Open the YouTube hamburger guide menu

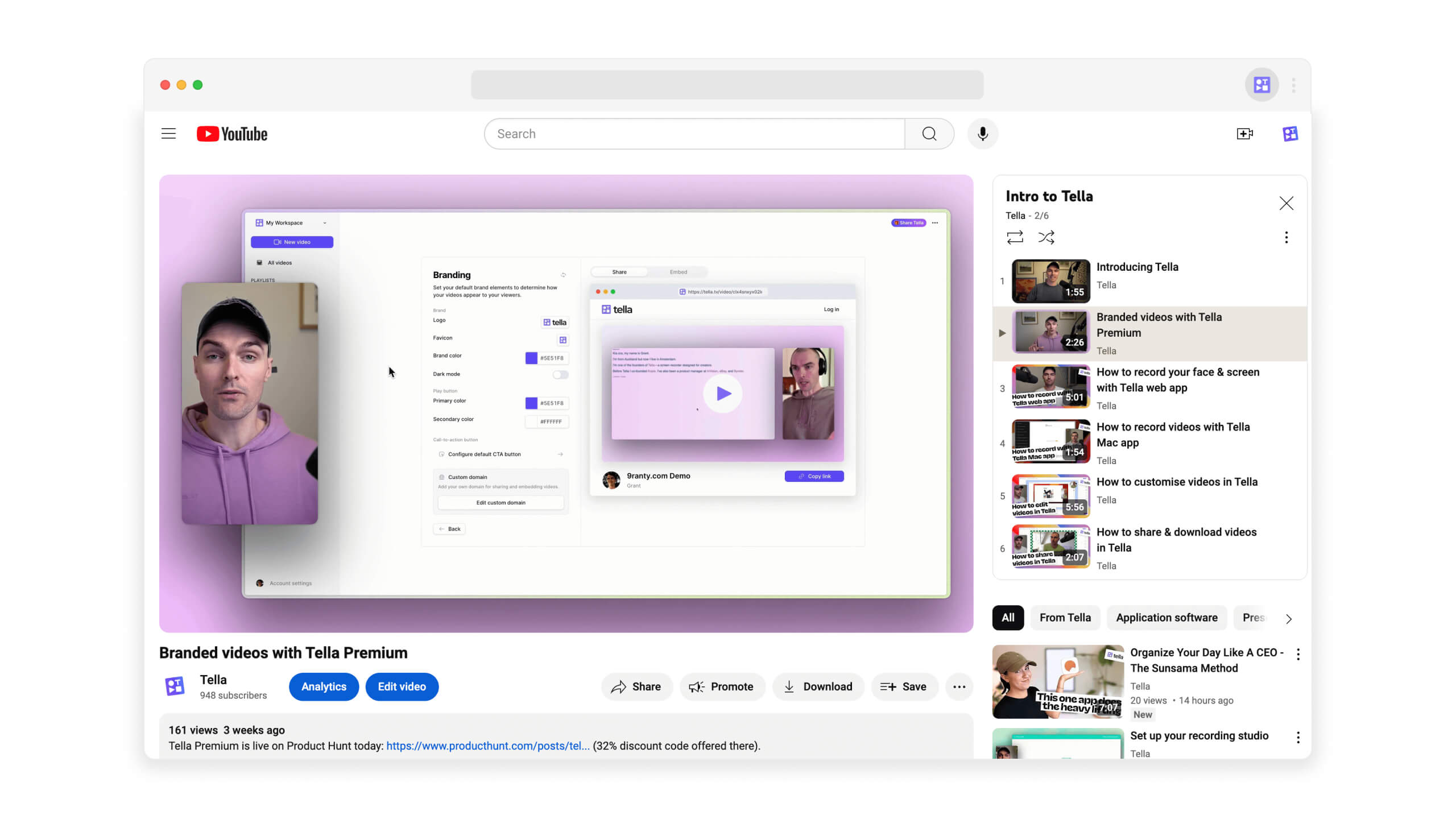168,134
